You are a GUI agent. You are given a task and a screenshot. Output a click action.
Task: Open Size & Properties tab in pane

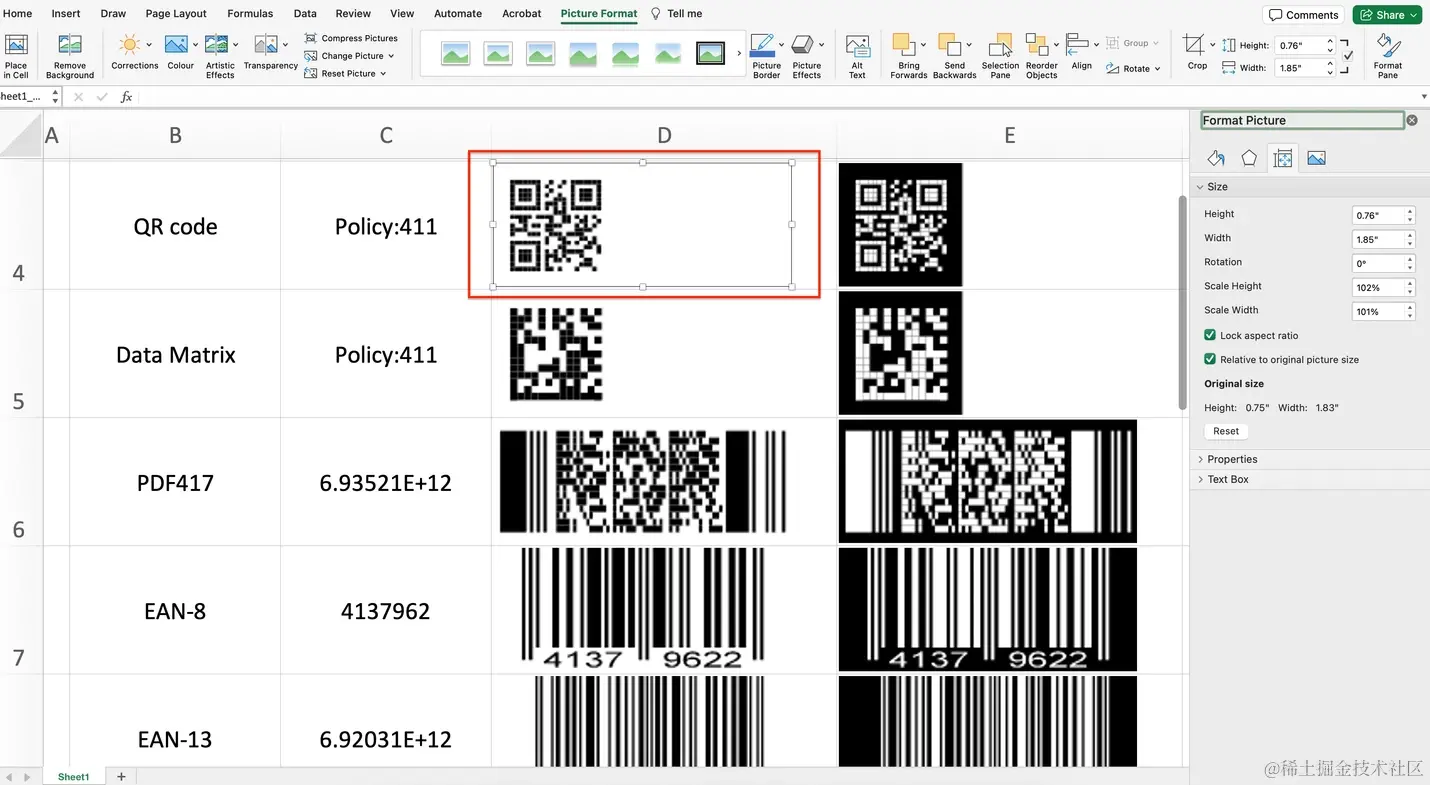pyautogui.click(x=1283, y=158)
